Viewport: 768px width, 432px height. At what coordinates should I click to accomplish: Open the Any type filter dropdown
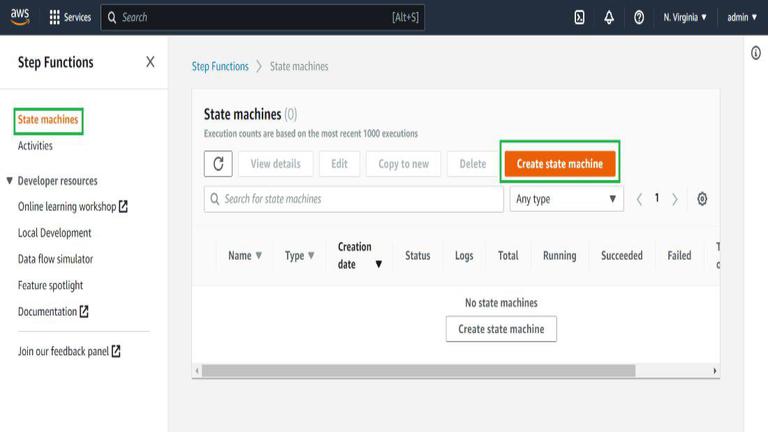coord(567,199)
